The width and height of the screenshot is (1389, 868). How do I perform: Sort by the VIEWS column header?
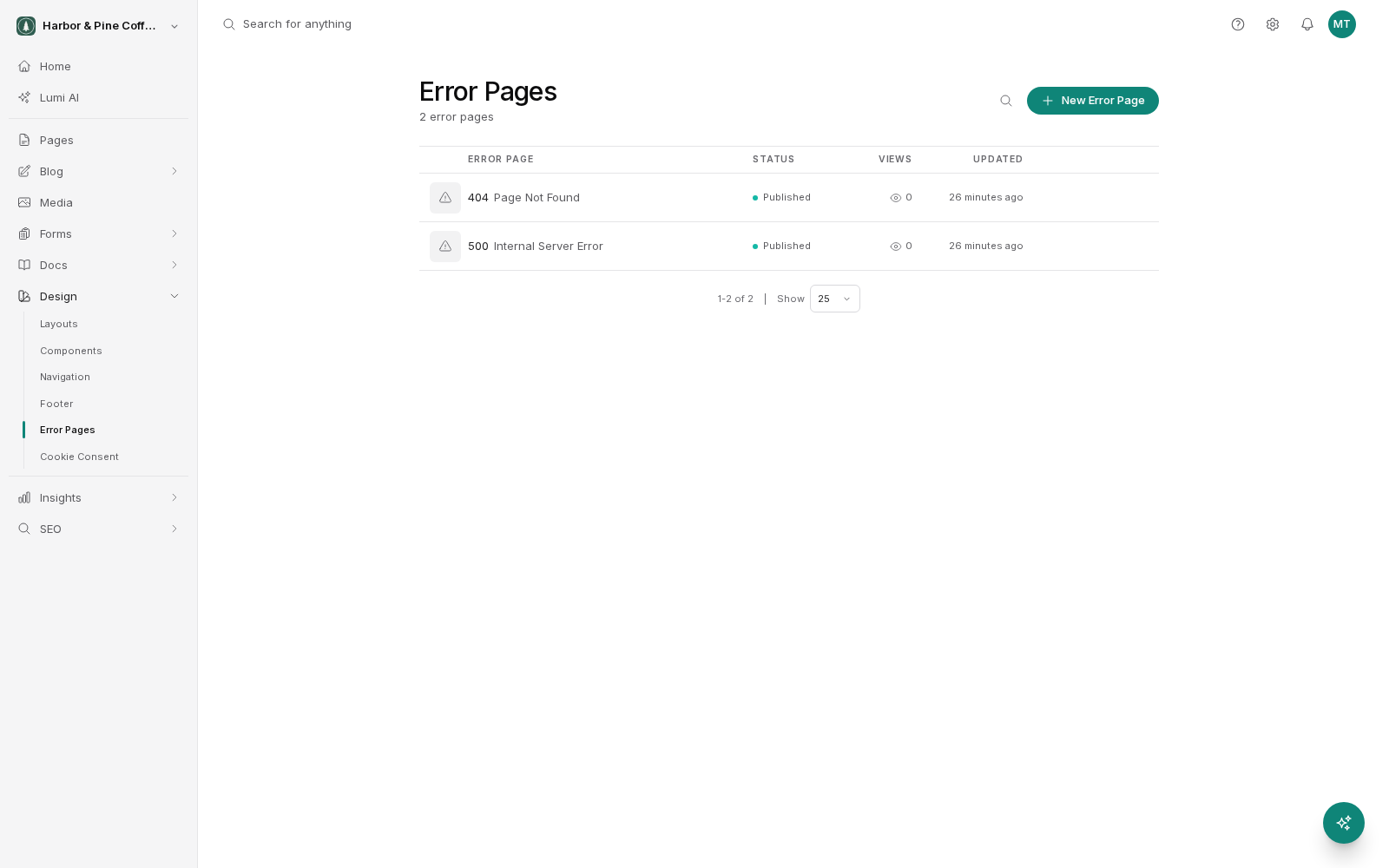click(895, 159)
